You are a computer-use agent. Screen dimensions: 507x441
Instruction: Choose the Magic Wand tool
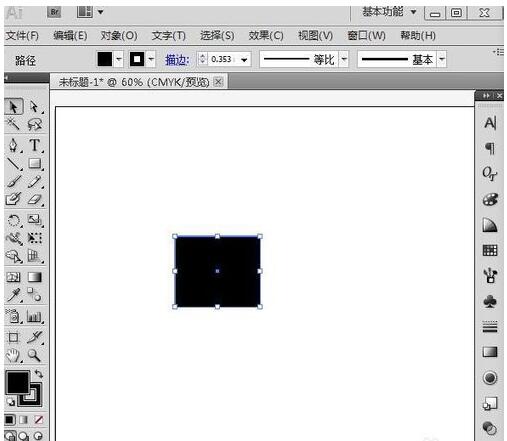point(13,124)
